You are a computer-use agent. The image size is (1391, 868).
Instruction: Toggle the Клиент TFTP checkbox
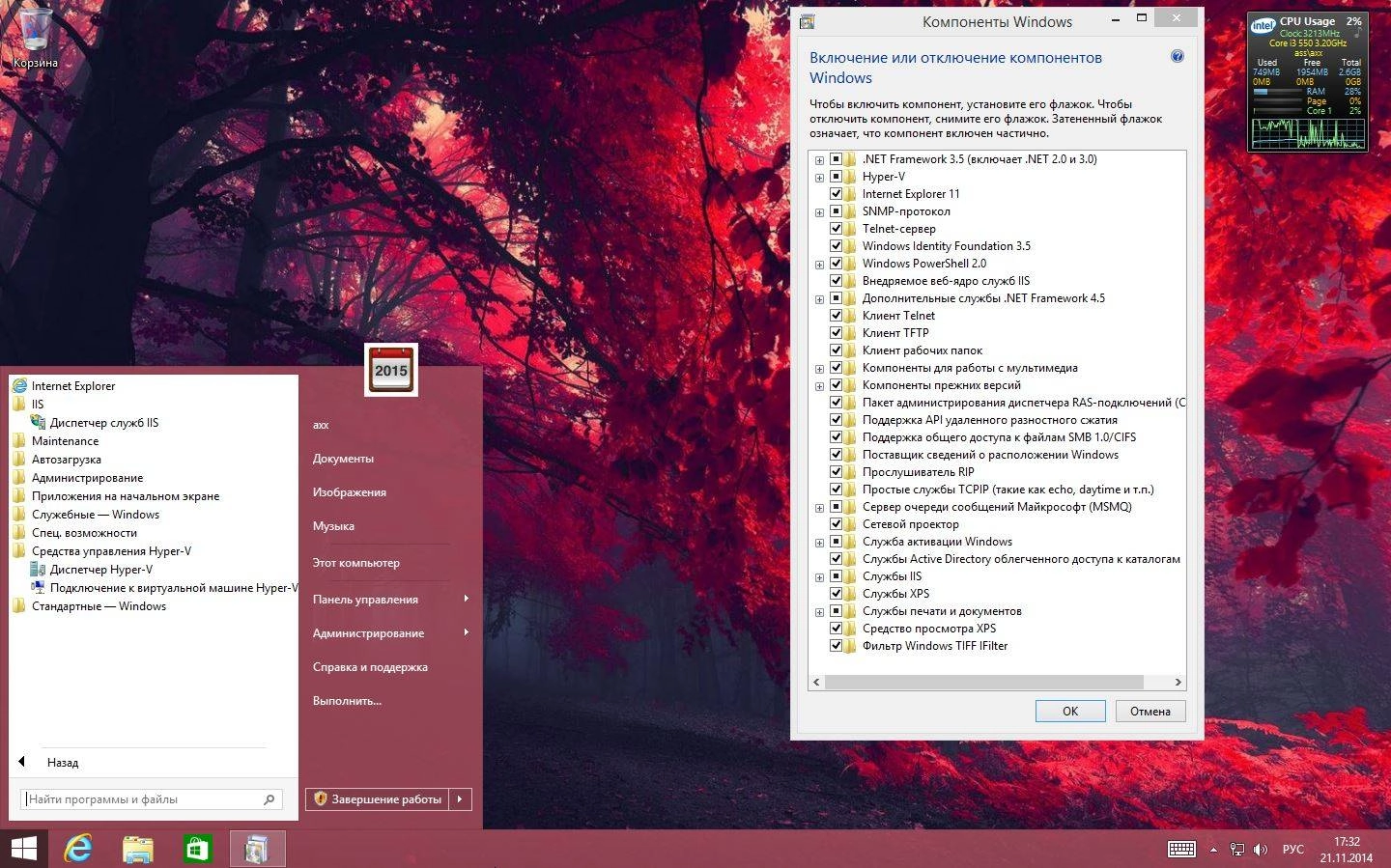pos(837,332)
